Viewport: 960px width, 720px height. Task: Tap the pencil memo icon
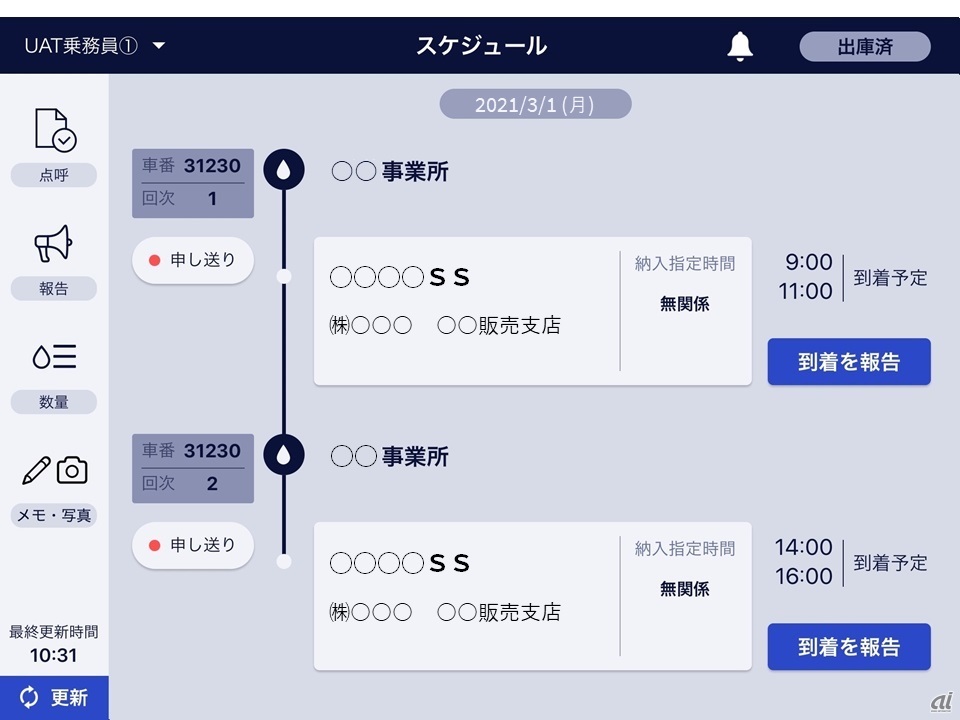(36, 470)
